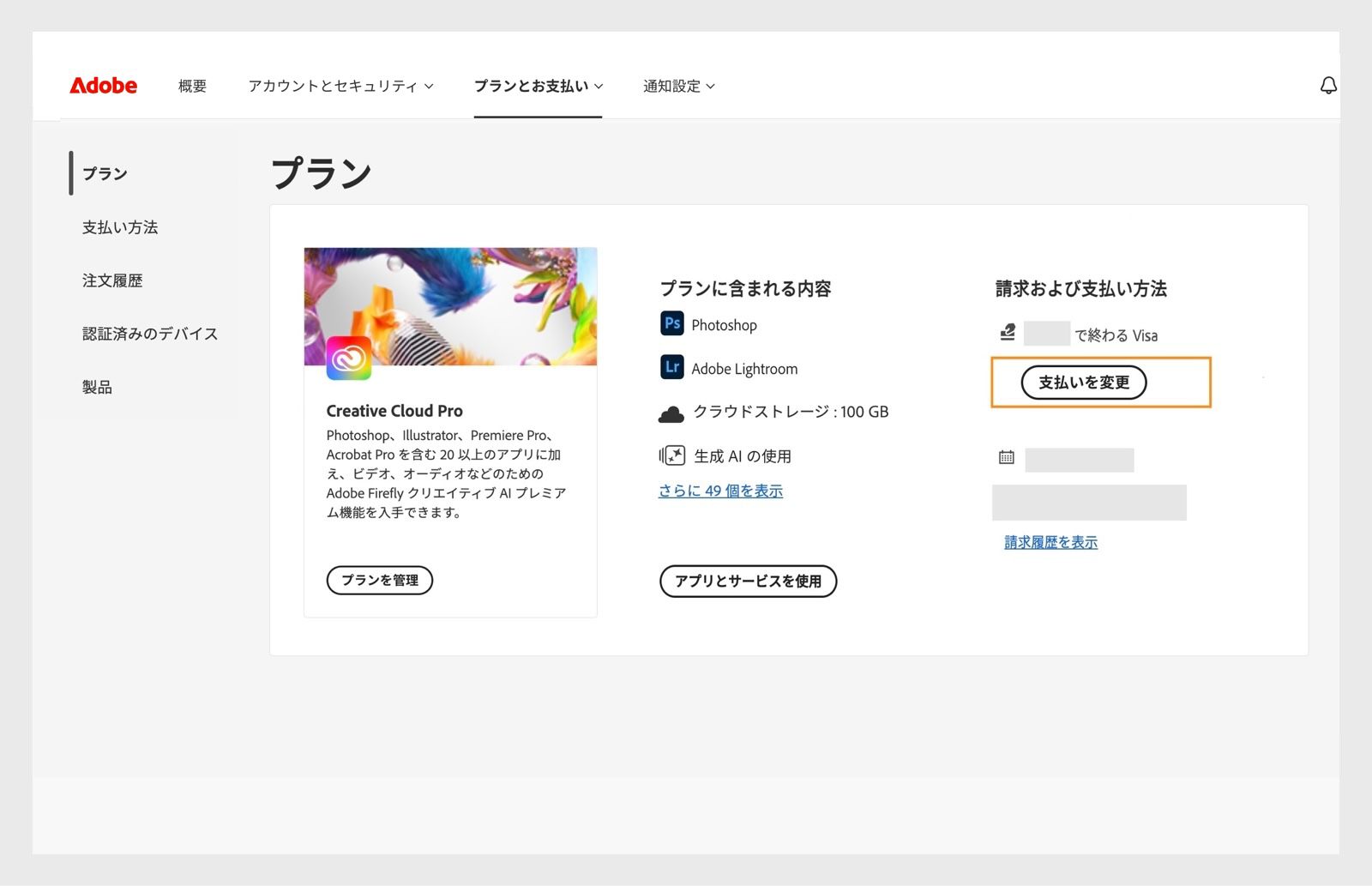1372x886 pixels.
Task: Expand the アカウントとセキュリティ menu
Action: click(x=340, y=86)
